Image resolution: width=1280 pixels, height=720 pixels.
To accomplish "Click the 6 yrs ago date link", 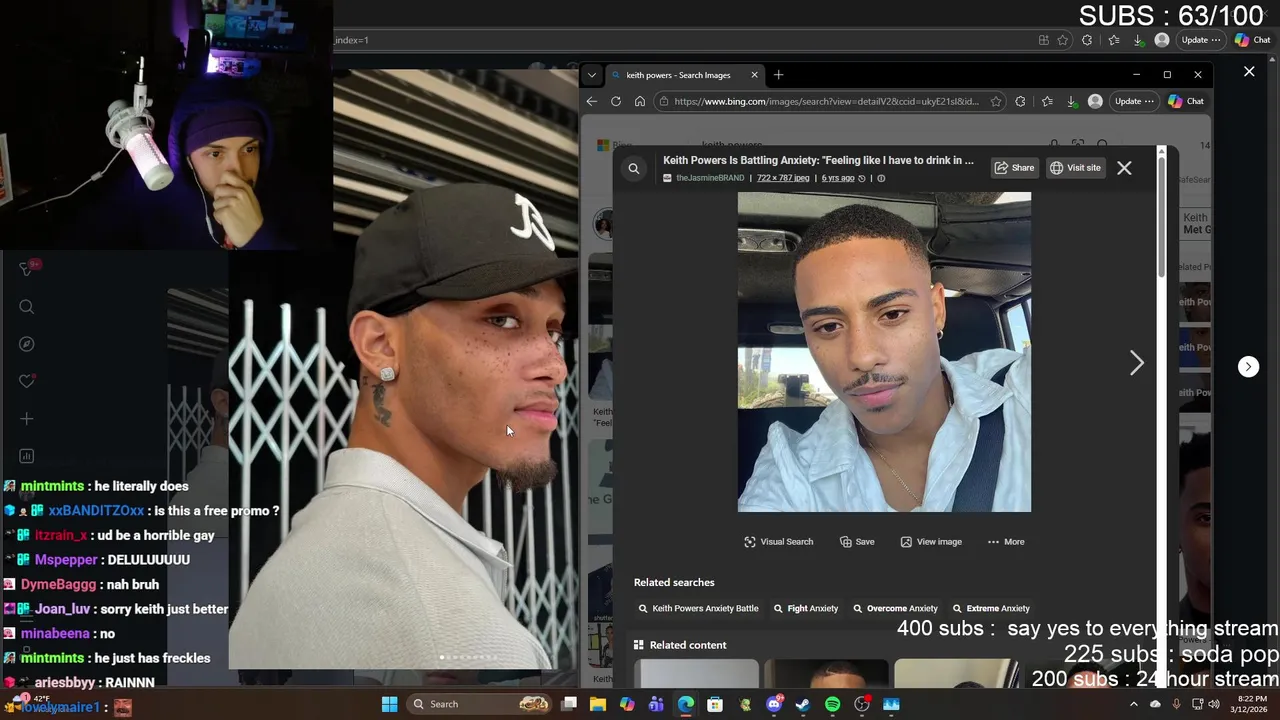I will (838, 178).
